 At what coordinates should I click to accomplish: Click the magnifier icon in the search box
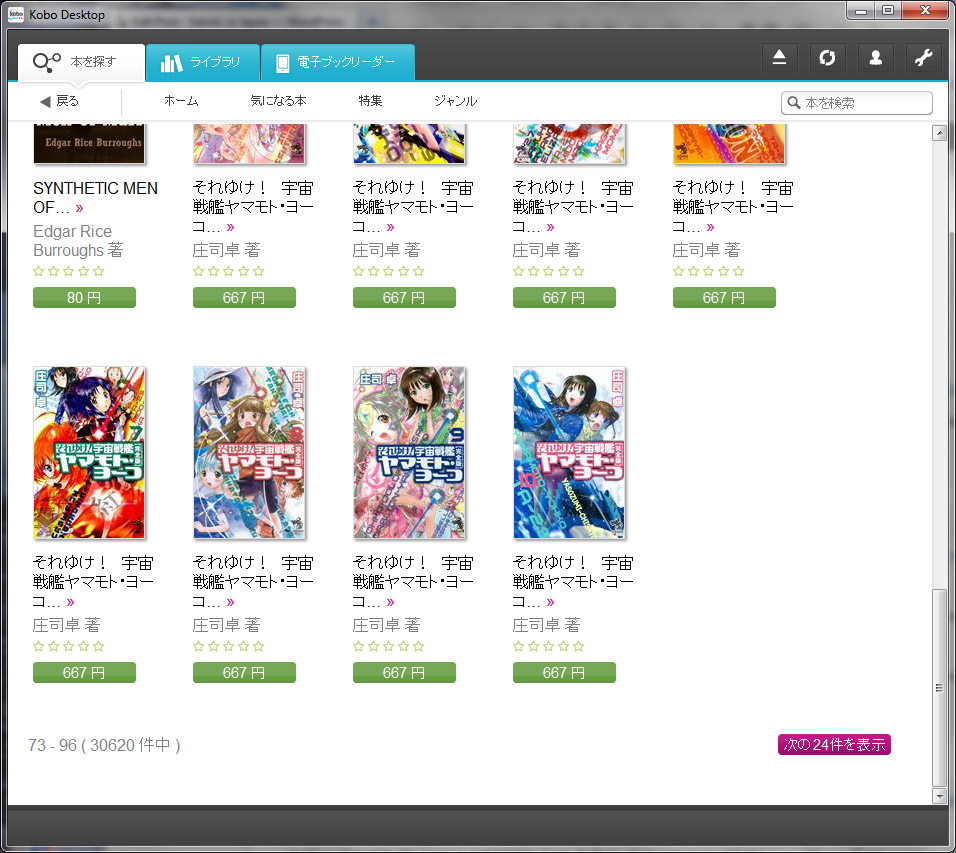(793, 102)
